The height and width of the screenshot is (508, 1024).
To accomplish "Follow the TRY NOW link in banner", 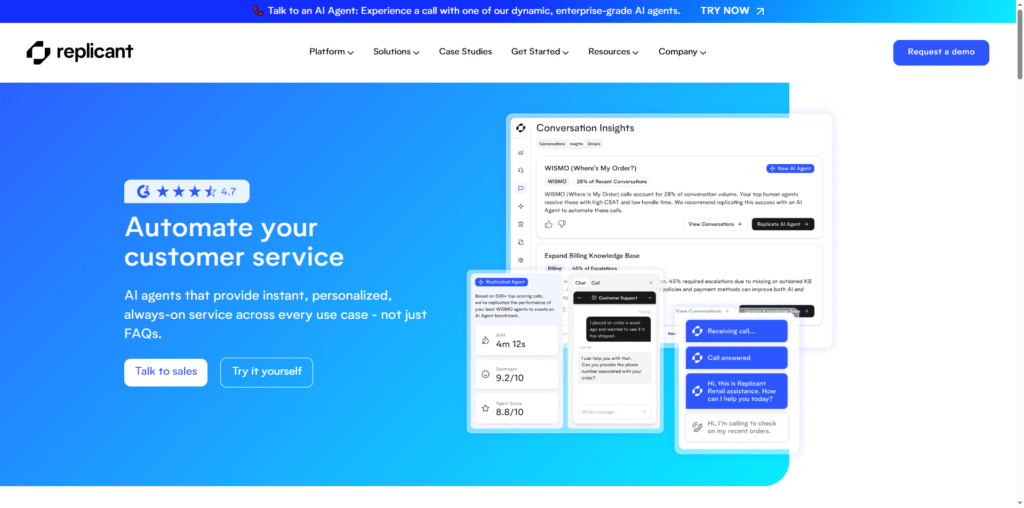I will tap(725, 11).
